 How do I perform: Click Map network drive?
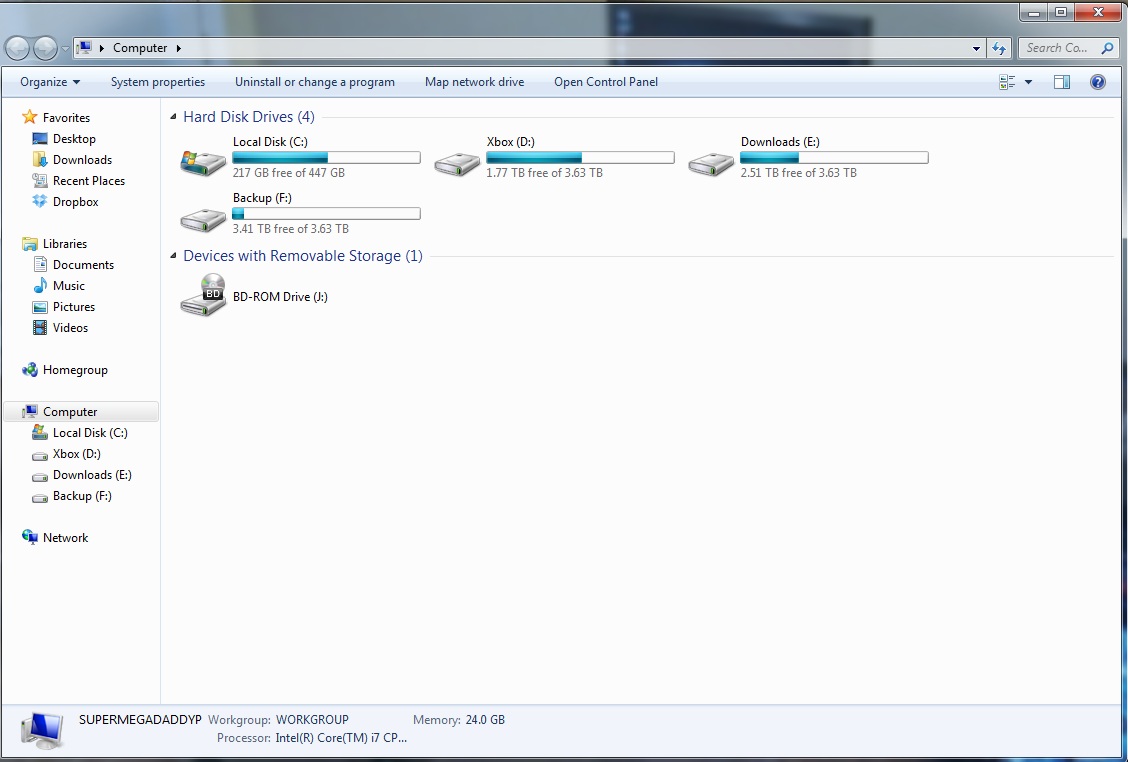pos(474,82)
